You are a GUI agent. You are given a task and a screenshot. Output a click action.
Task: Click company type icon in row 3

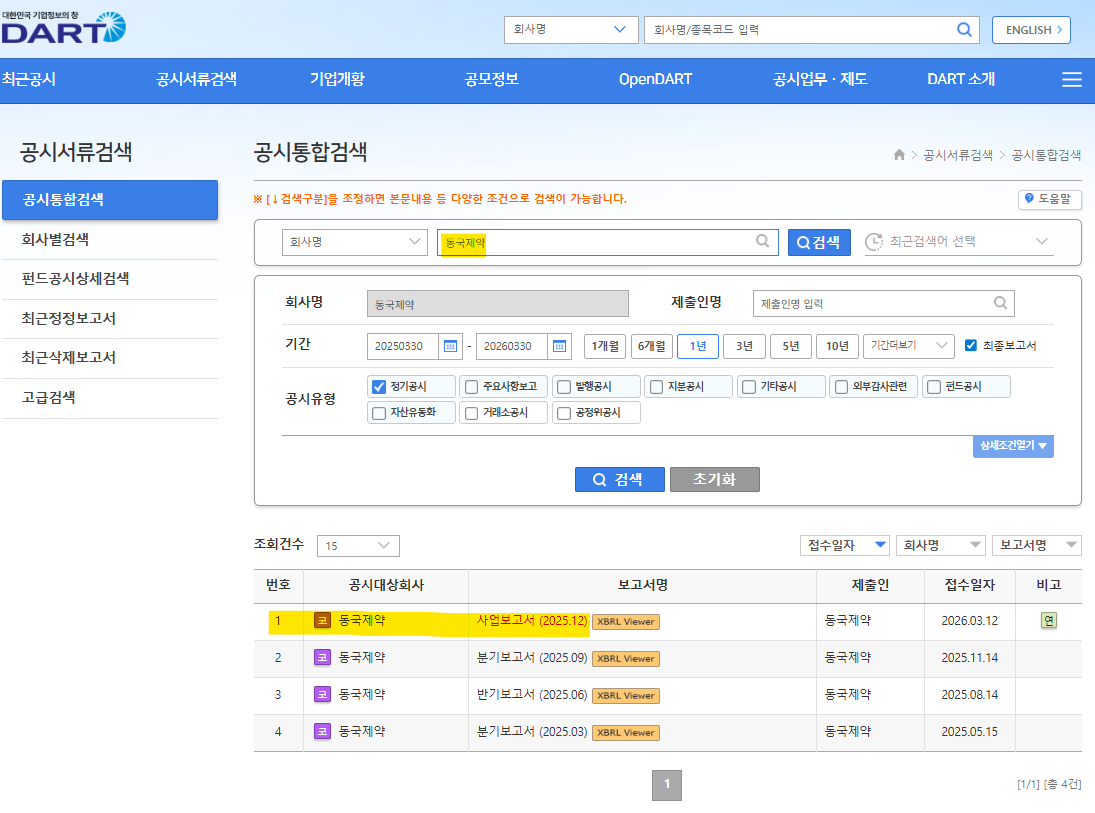(x=322, y=694)
